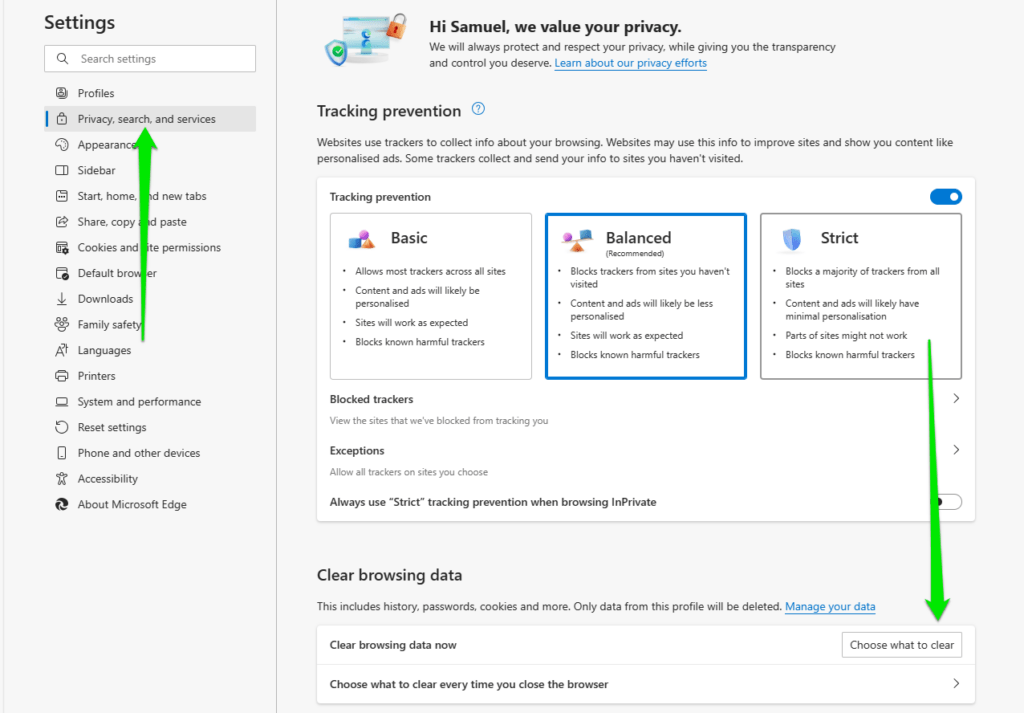Click the Choose what to clear button
Viewport: 1024px width, 713px height.
(901, 644)
